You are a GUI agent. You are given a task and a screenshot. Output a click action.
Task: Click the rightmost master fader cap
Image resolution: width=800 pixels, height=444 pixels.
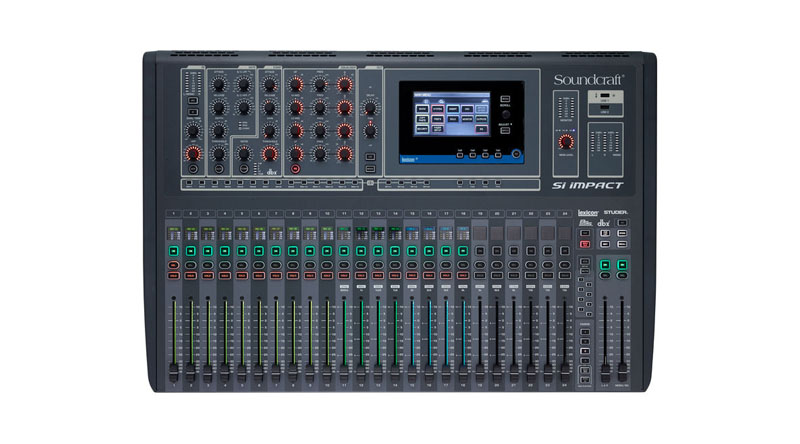point(622,370)
